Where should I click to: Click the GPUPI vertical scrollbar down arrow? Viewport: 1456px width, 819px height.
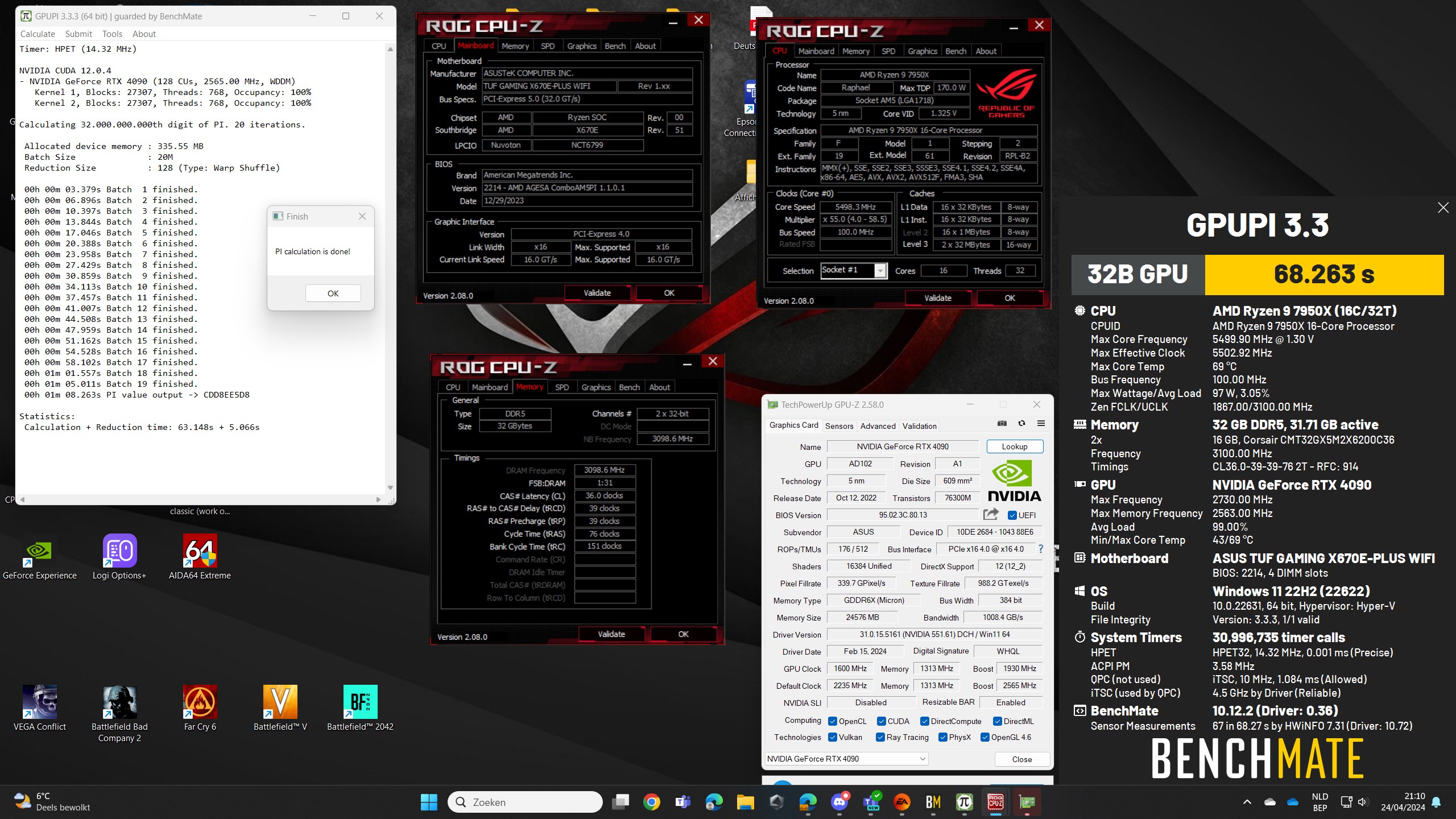tap(390, 487)
